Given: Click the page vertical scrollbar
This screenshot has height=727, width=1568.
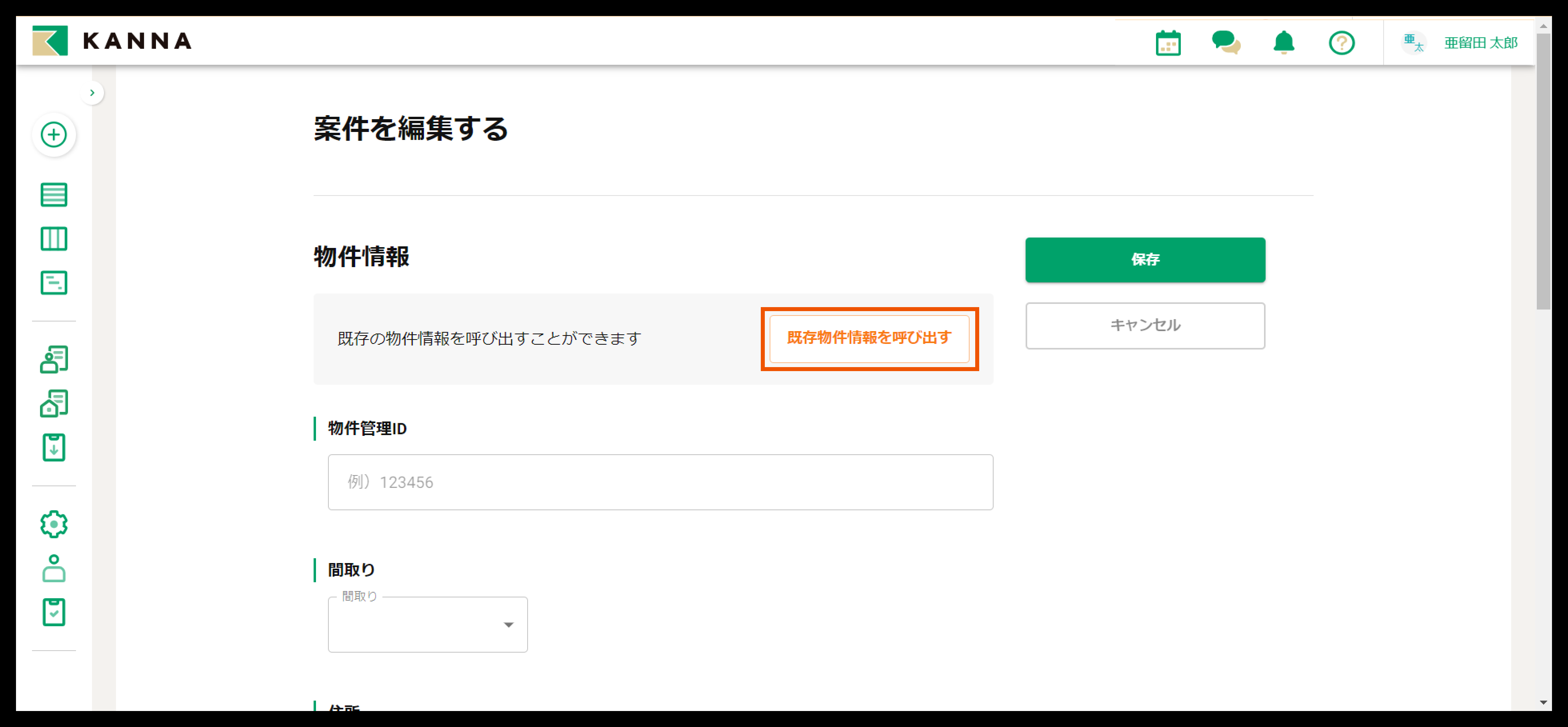Looking at the screenshot, I should click(x=1542, y=170).
